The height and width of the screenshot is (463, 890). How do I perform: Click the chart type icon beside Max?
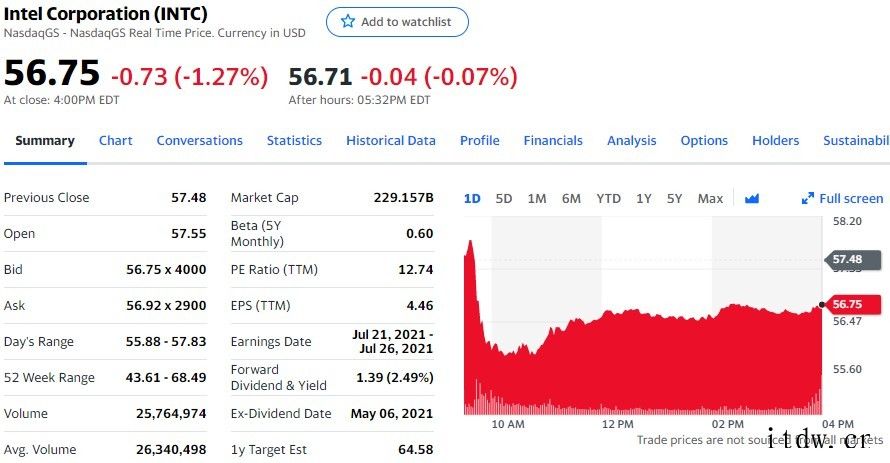(752, 199)
